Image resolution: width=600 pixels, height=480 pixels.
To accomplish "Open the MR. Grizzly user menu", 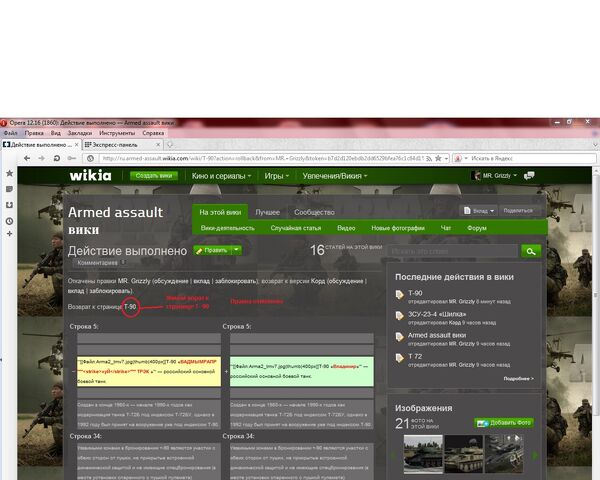I will tap(495, 176).
